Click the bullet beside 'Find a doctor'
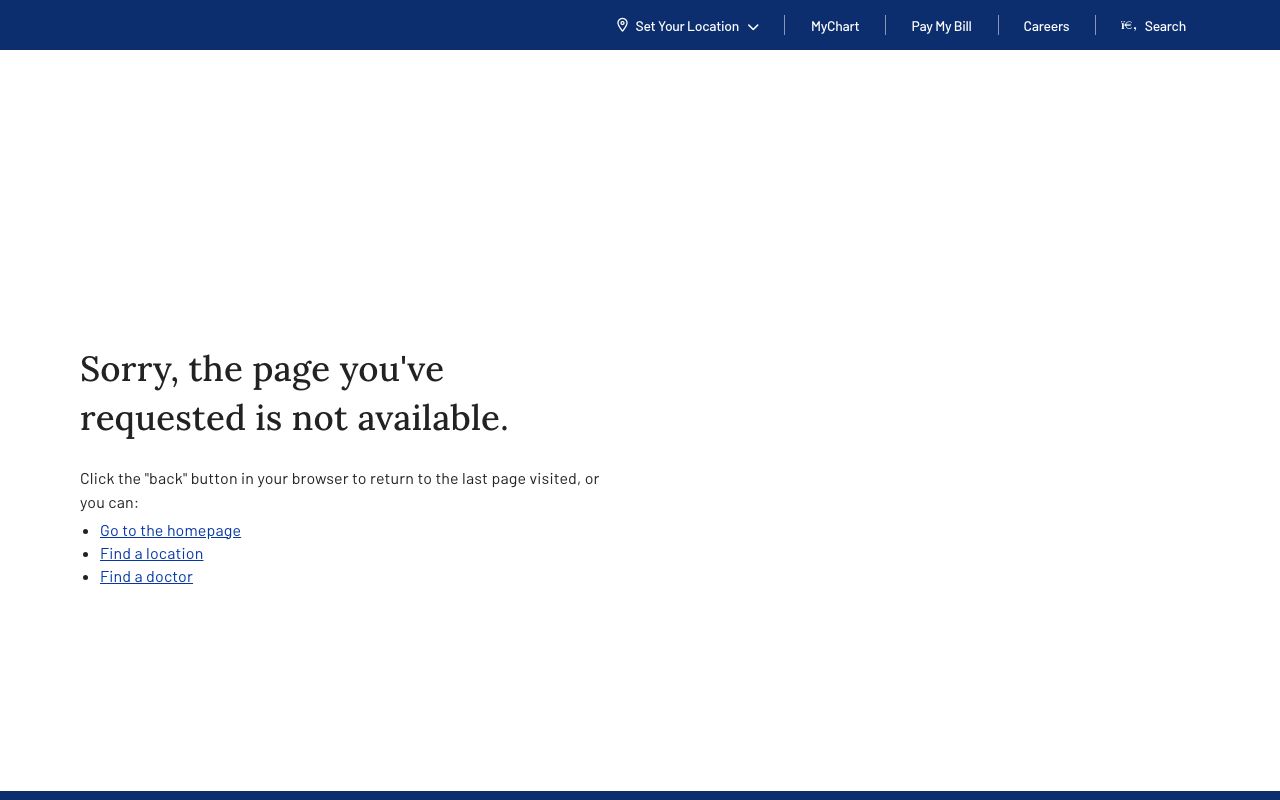1280x800 pixels. 87,577
